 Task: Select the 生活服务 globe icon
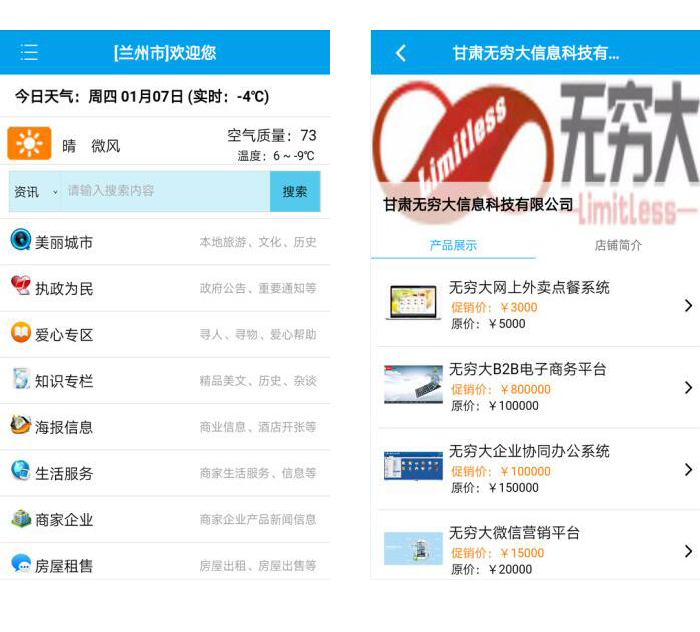pos(21,472)
